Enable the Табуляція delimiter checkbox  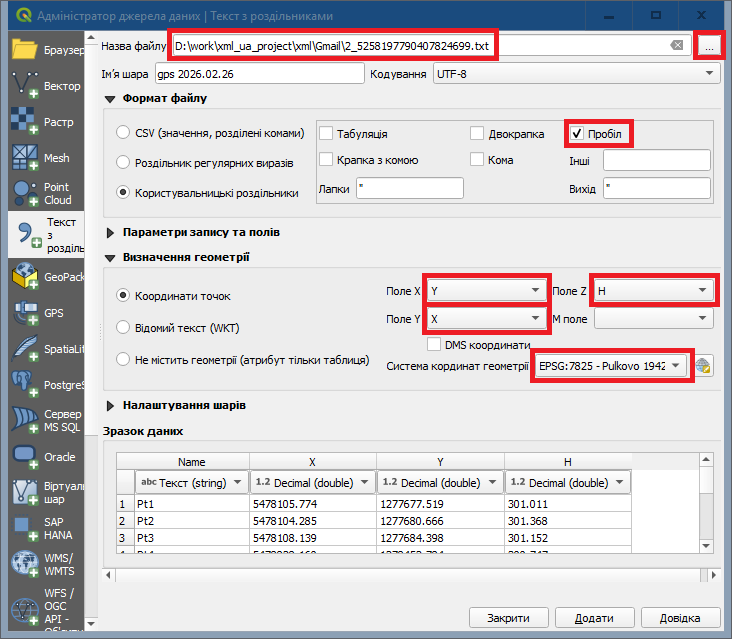(x=327, y=134)
